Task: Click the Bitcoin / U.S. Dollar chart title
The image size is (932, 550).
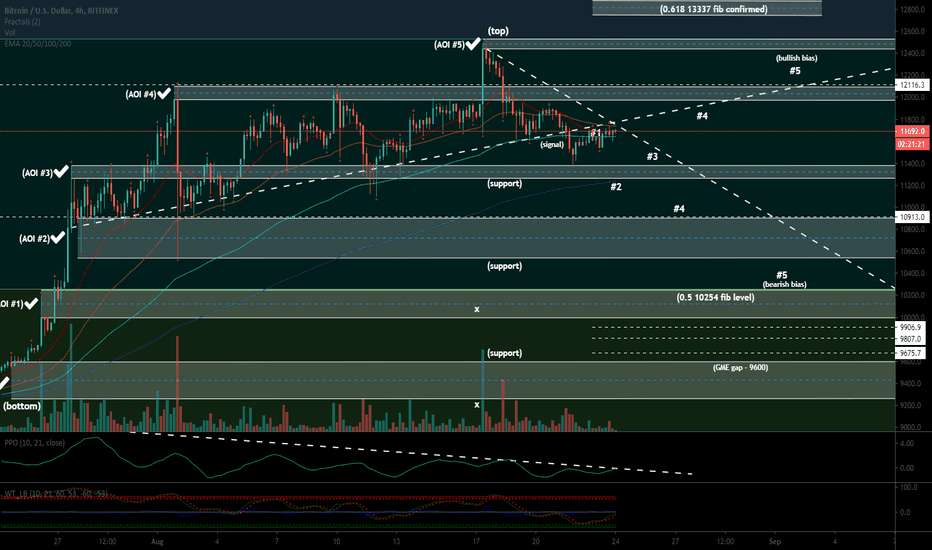Action: (61, 11)
